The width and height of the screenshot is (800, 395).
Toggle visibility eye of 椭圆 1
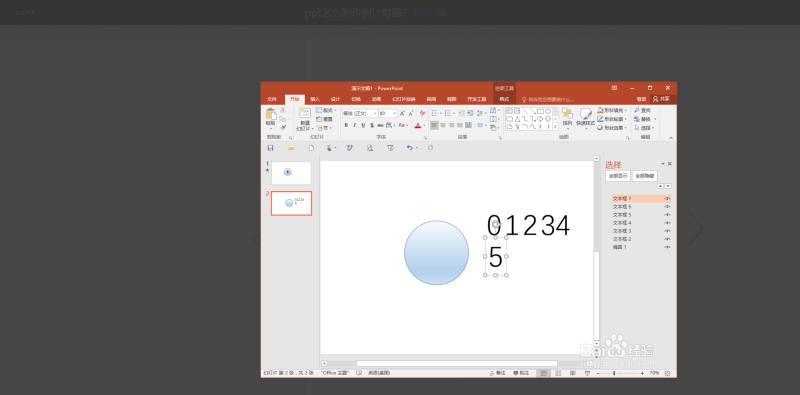pos(667,247)
